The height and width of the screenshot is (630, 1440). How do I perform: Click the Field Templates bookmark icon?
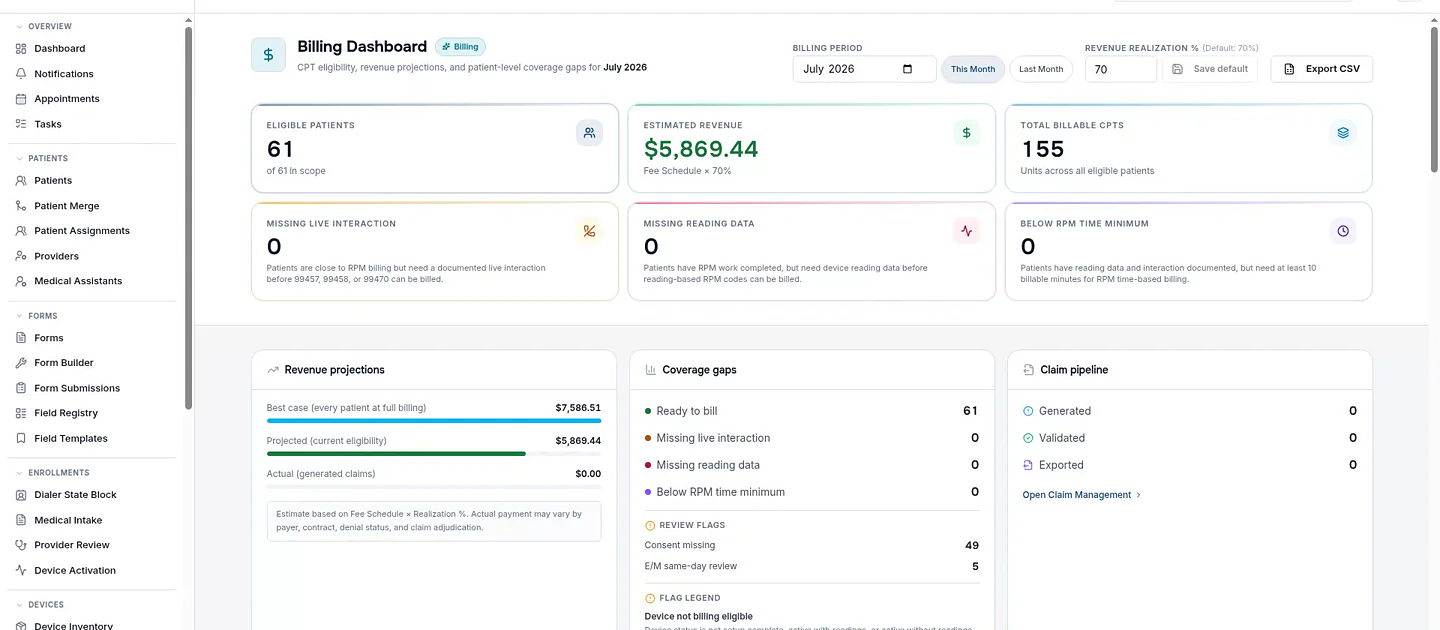tap(21, 438)
